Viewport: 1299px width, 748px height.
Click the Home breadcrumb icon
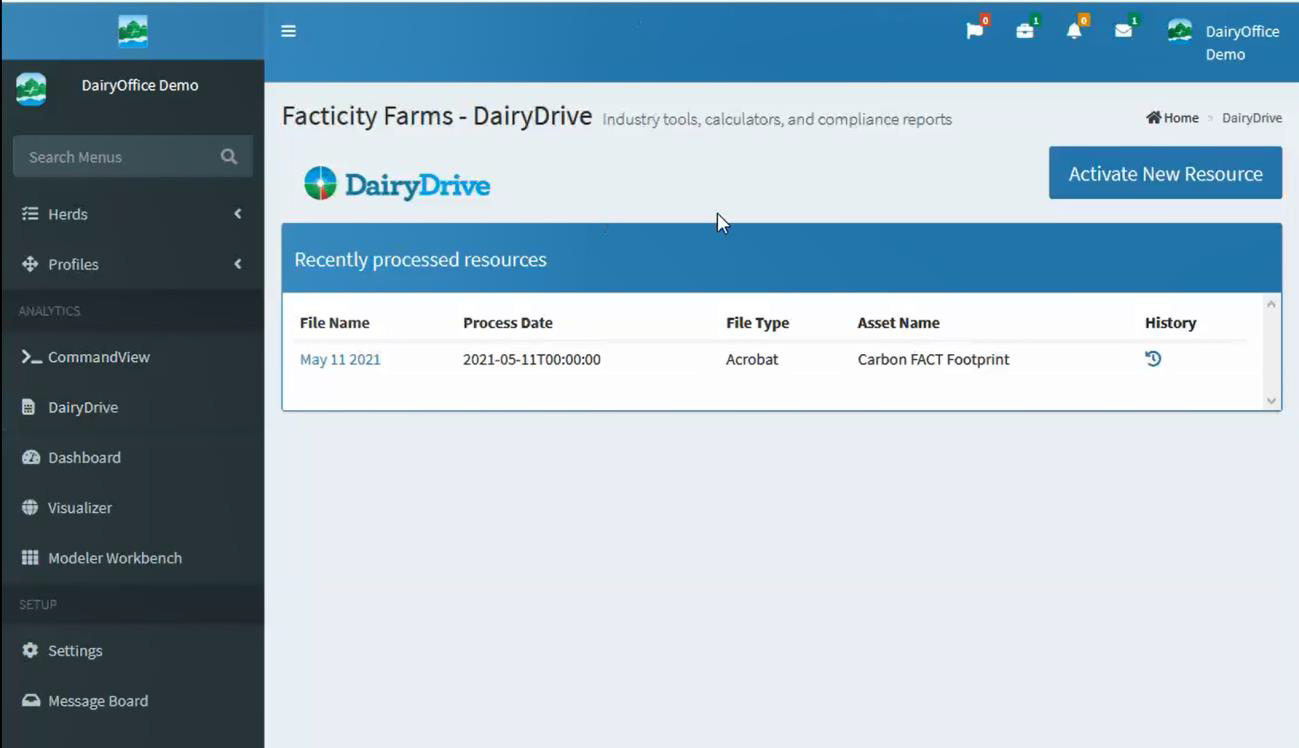pyautogui.click(x=1154, y=118)
